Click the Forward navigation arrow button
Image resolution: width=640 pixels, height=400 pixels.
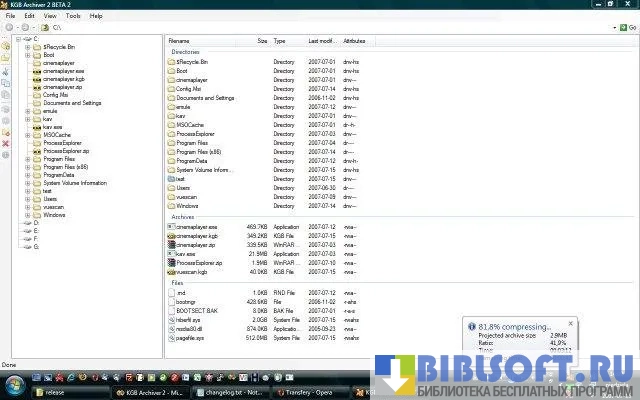point(25,28)
